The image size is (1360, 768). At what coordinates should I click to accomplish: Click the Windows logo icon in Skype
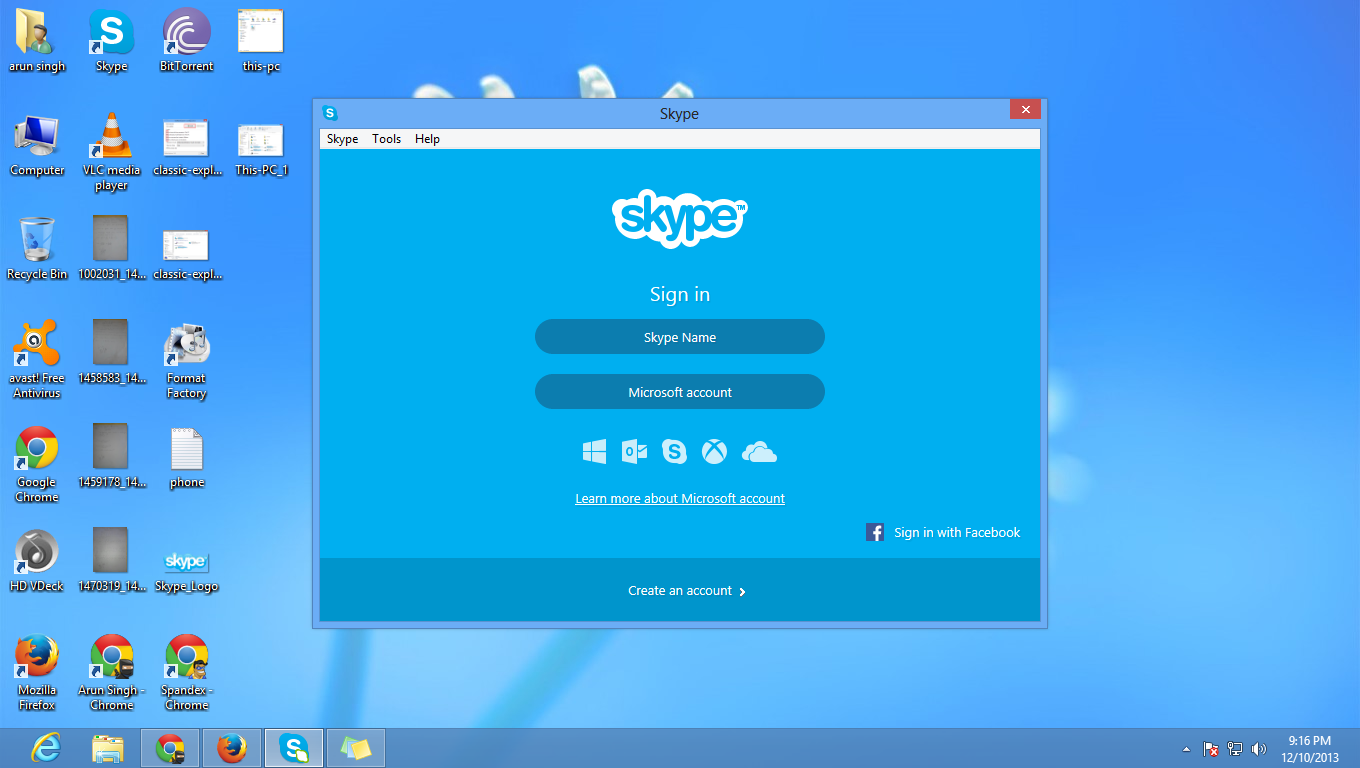(595, 452)
